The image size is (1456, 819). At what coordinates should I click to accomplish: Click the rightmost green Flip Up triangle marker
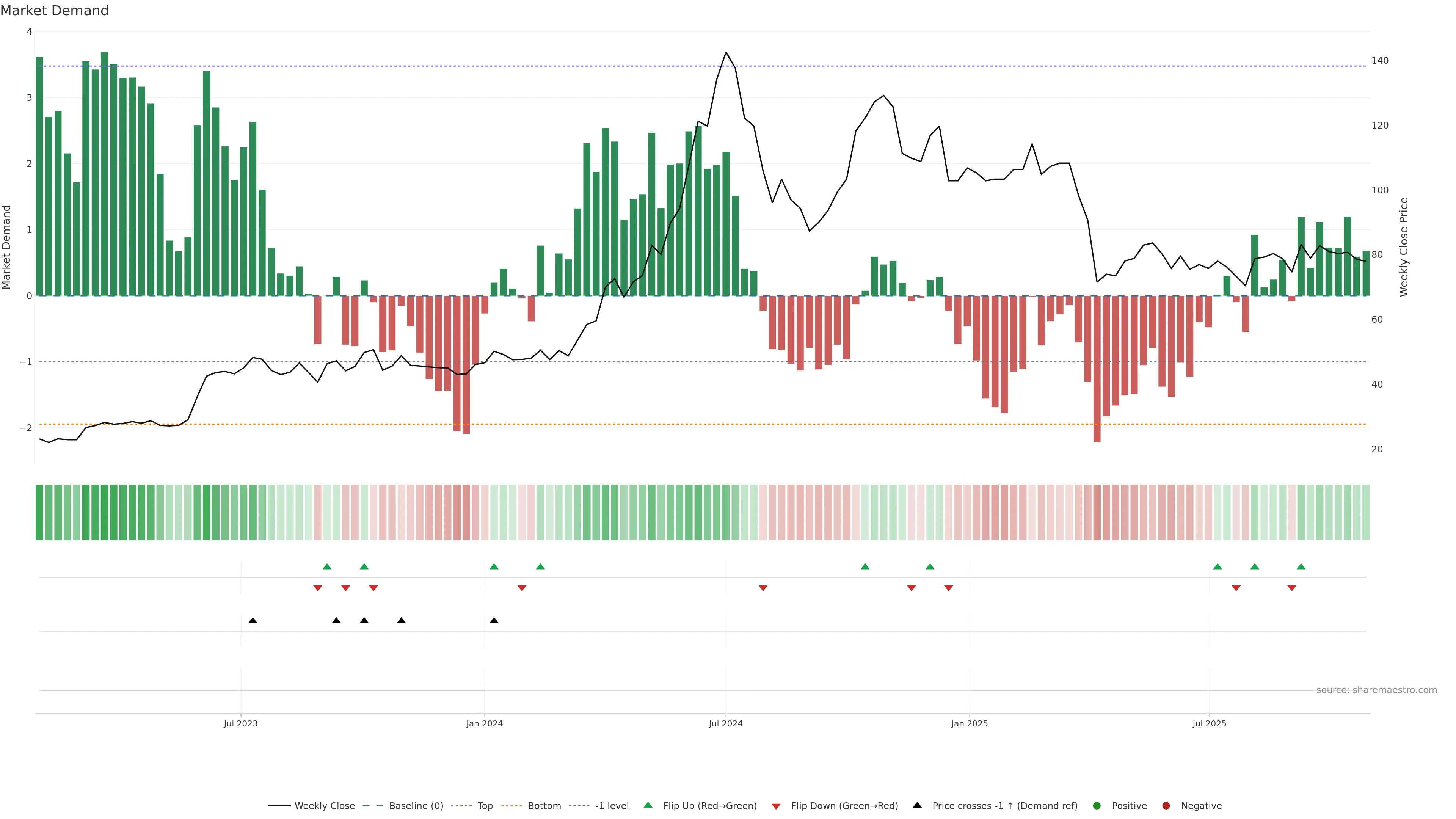click(1301, 566)
